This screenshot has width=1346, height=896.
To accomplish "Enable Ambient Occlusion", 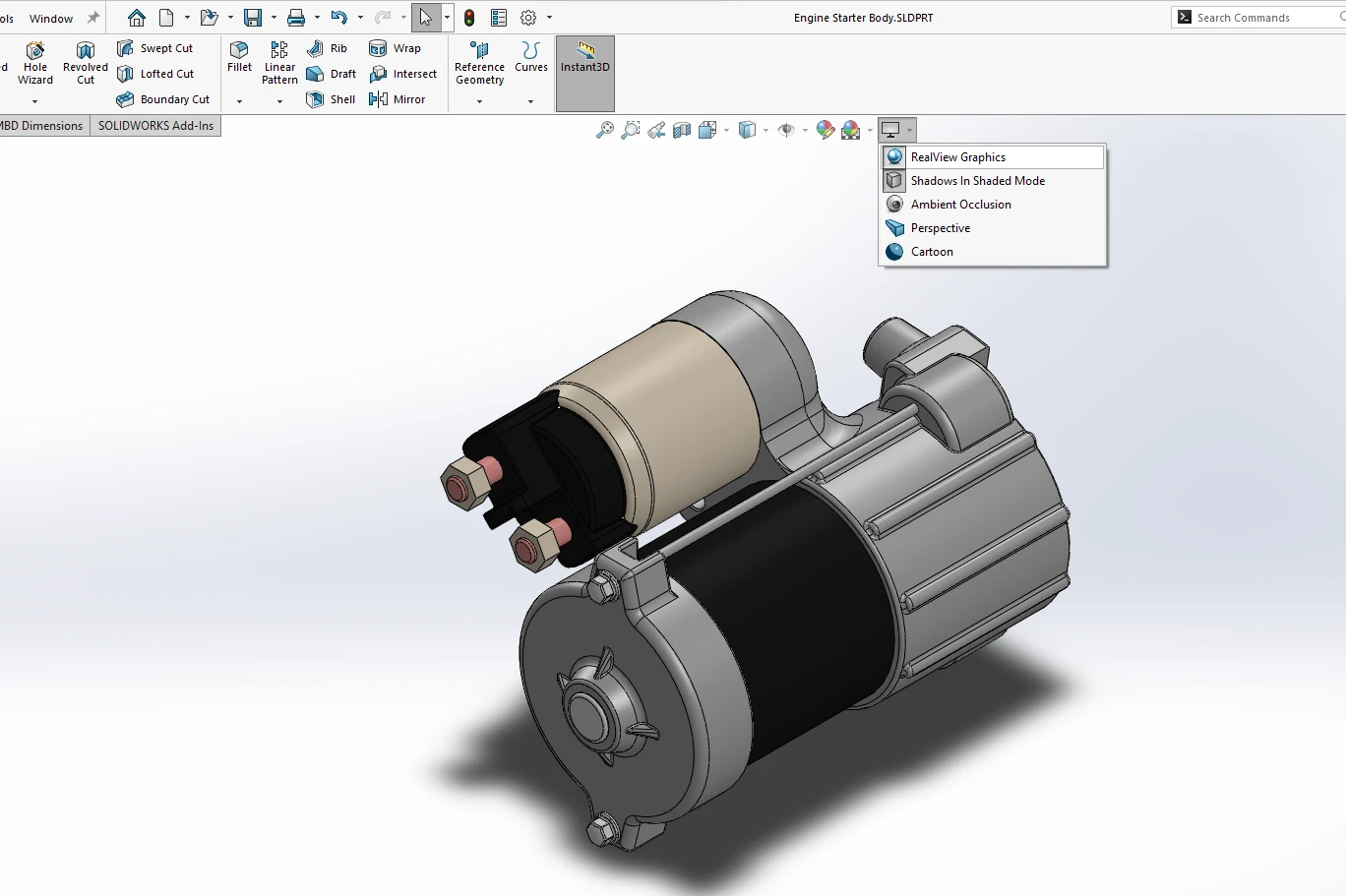I will [960, 205].
